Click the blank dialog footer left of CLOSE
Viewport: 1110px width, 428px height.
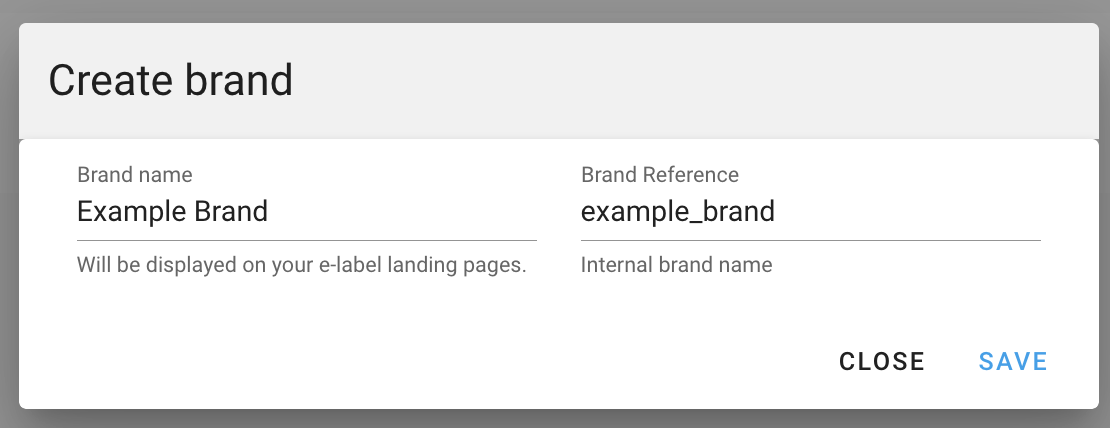point(400,361)
